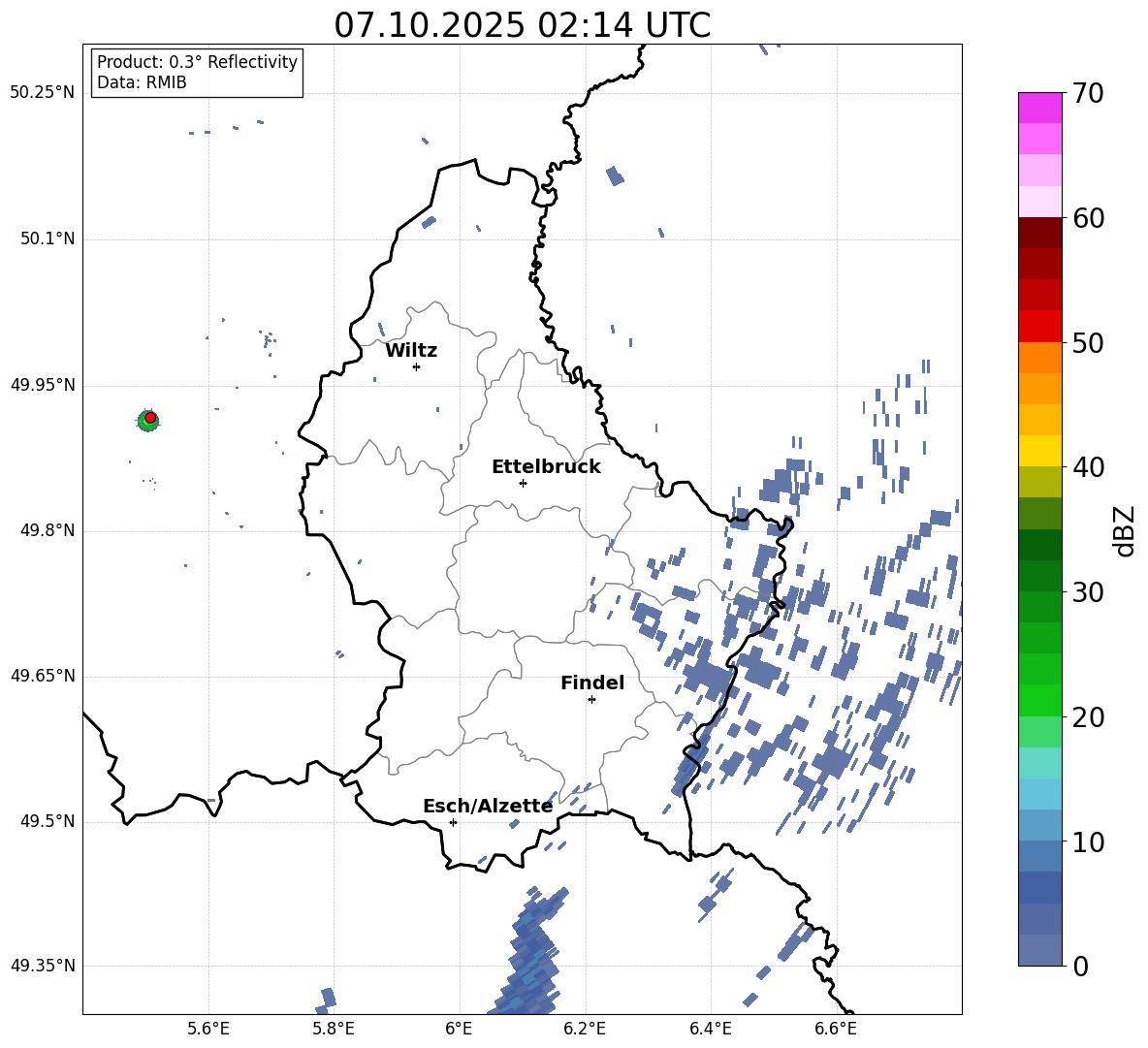This screenshot has height=1048, width=1148.
Task: Click the colorbar tick label 60
Action: (x=1088, y=218)
